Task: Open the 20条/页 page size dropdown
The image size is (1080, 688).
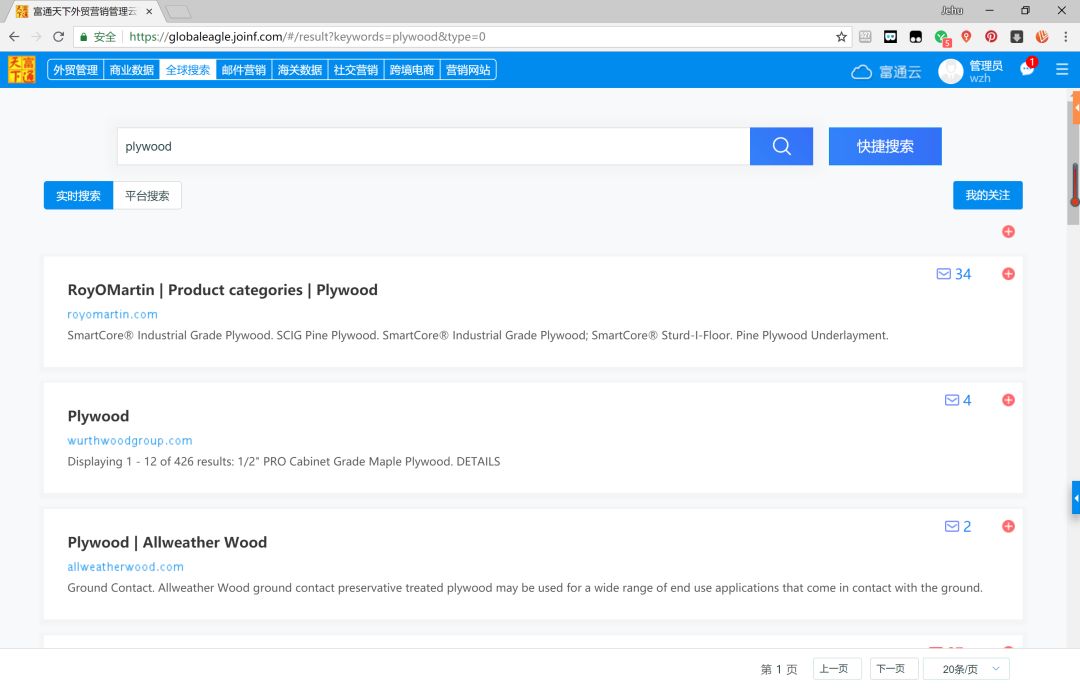Action: click(966, 669)
